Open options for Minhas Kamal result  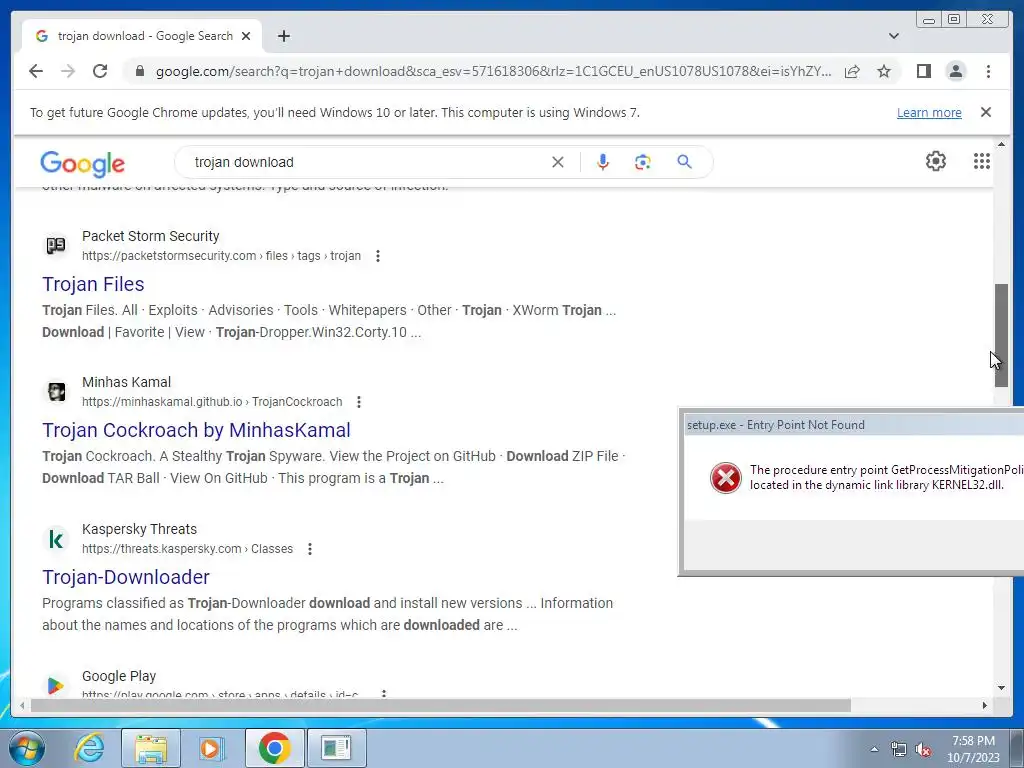359,402
